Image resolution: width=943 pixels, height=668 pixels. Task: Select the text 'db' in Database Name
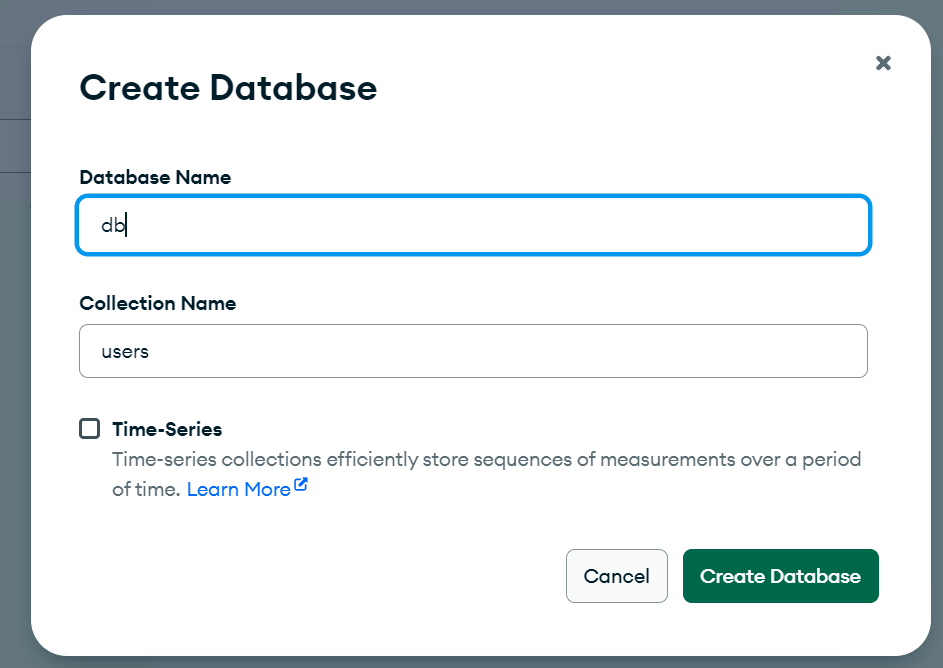coord(113,225)
